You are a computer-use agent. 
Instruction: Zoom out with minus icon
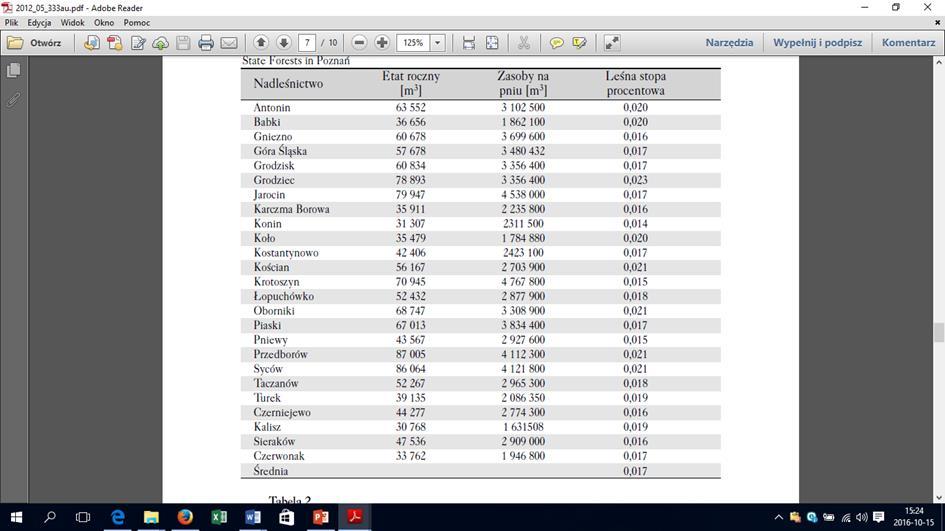click(x=359, y=43)
